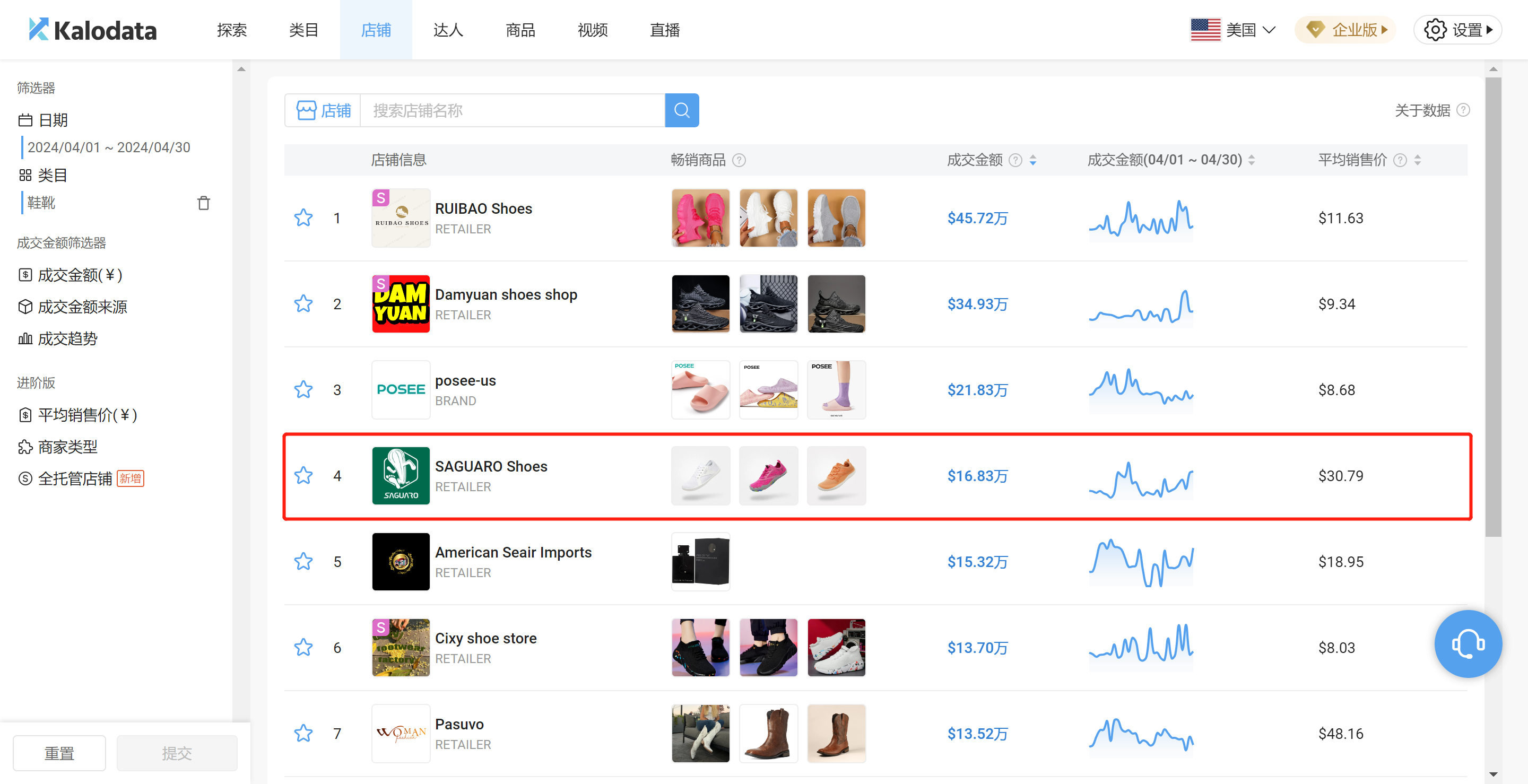Go to 达人 tab
This screenshot has width=1528, height=784.
[x=448, y=30]
